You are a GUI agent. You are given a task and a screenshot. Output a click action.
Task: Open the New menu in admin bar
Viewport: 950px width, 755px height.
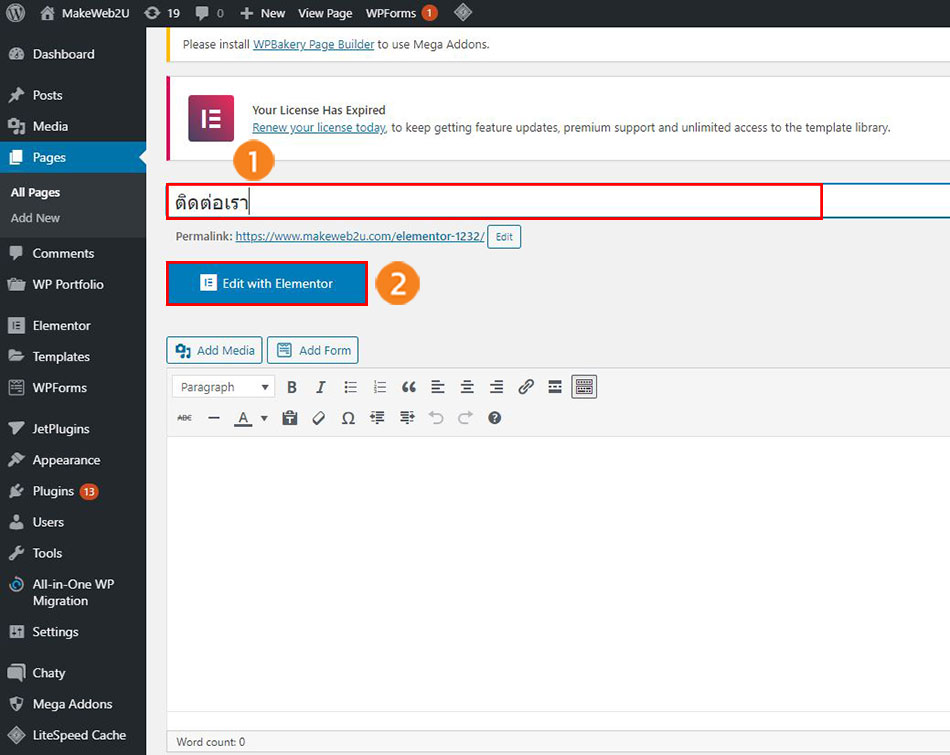263,13
